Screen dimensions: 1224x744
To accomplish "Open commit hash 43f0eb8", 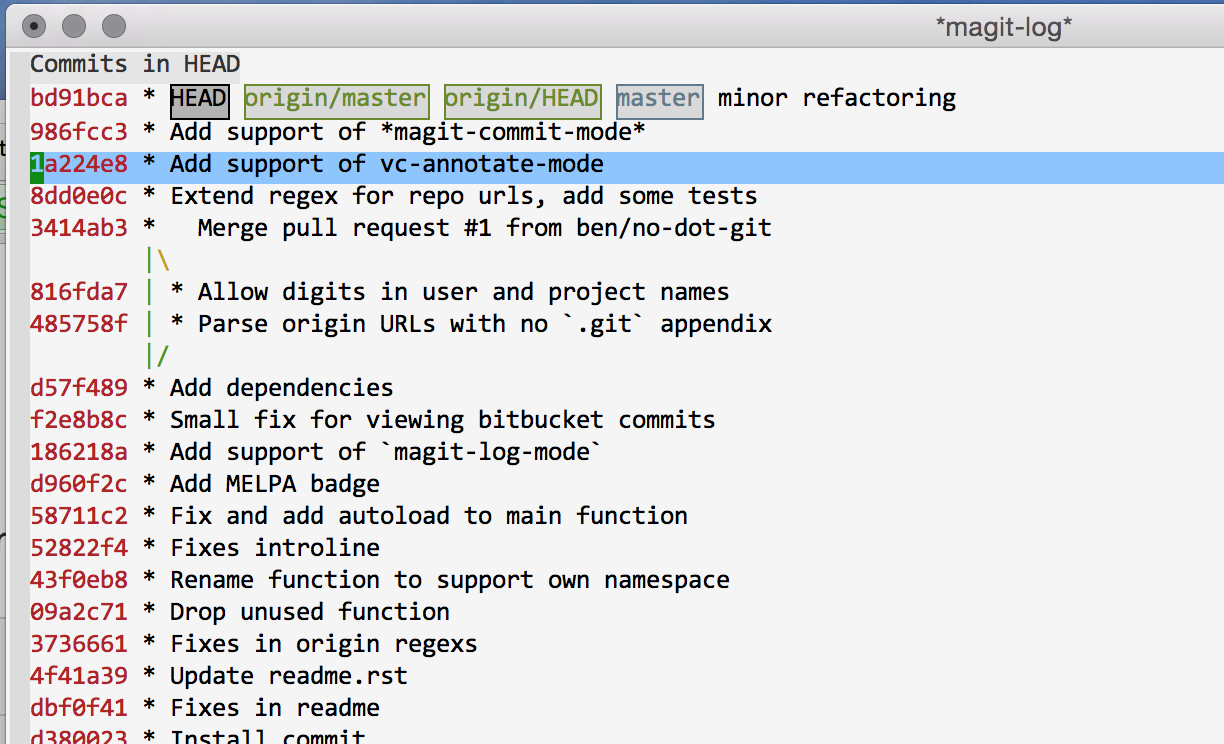I will coord(79,580).
